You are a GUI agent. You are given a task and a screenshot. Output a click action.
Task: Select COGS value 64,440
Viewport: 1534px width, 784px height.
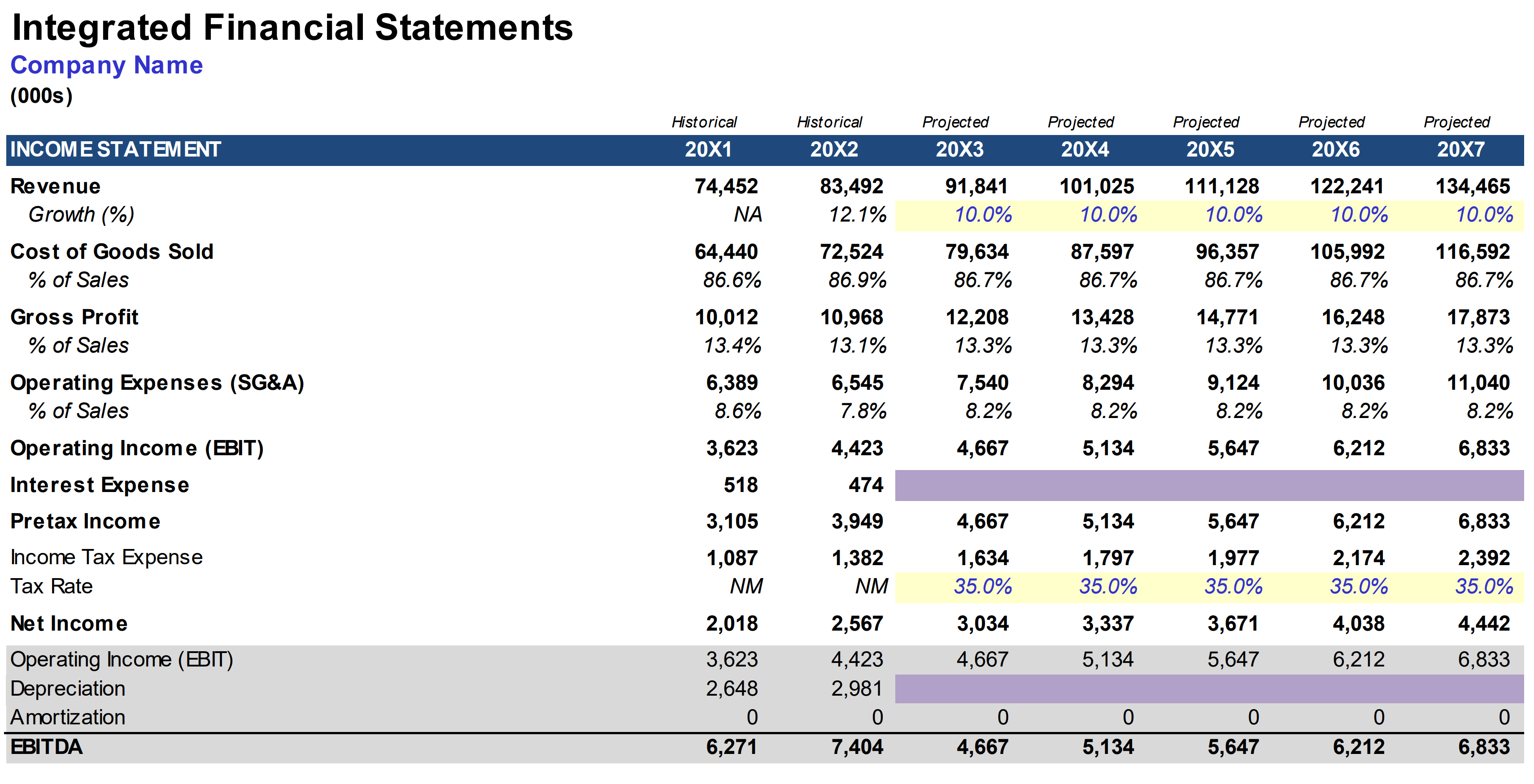click(726, 252)
